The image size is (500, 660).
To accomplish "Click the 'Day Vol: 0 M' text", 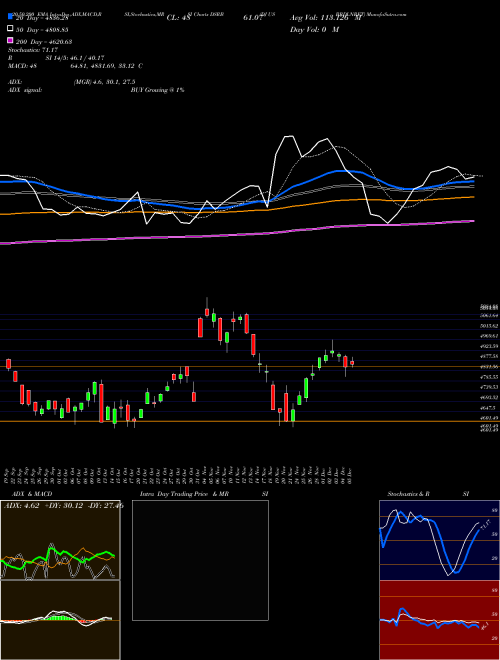I will [x=314, y=30].
